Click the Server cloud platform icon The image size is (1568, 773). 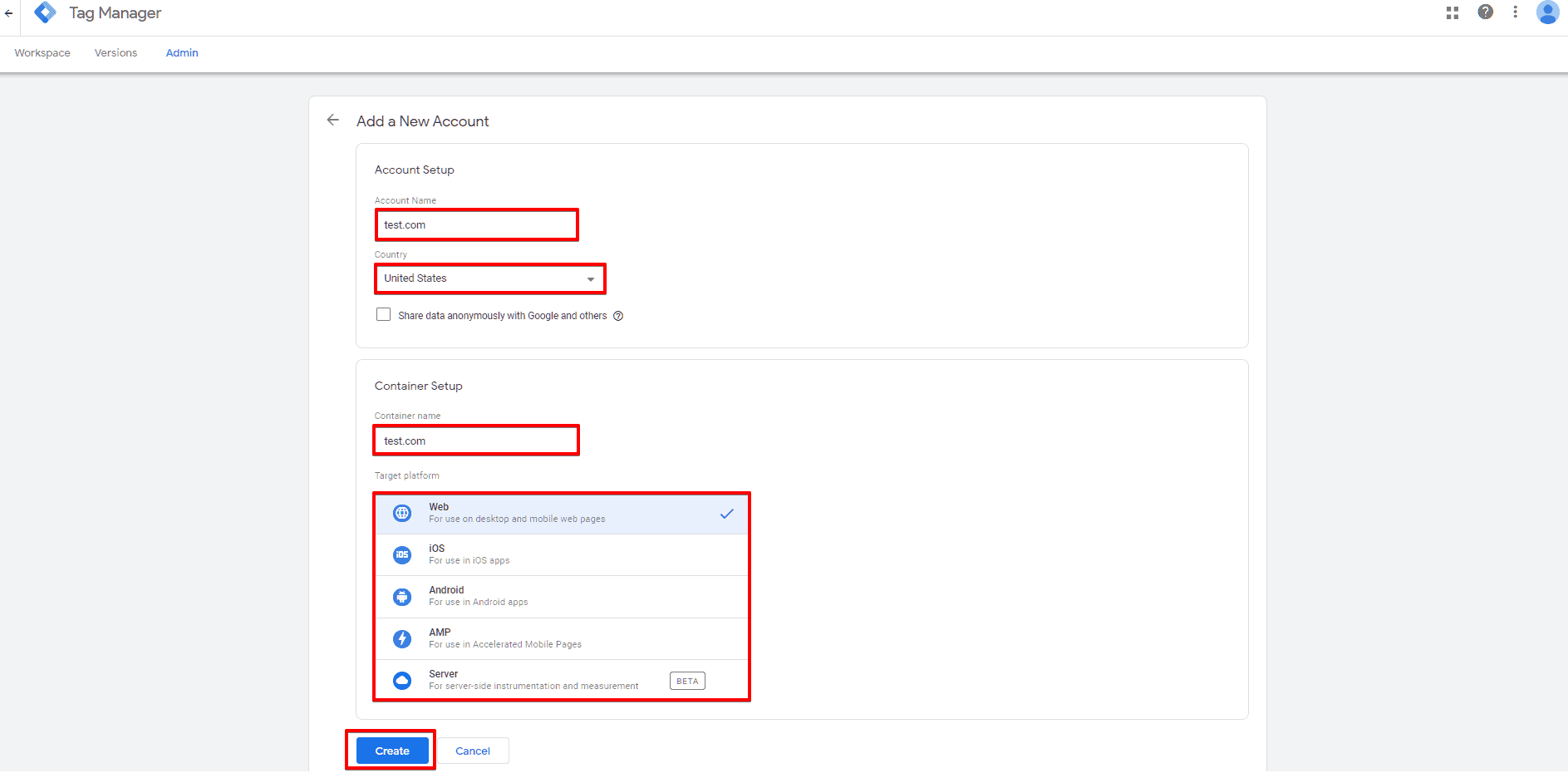point(402,681)
